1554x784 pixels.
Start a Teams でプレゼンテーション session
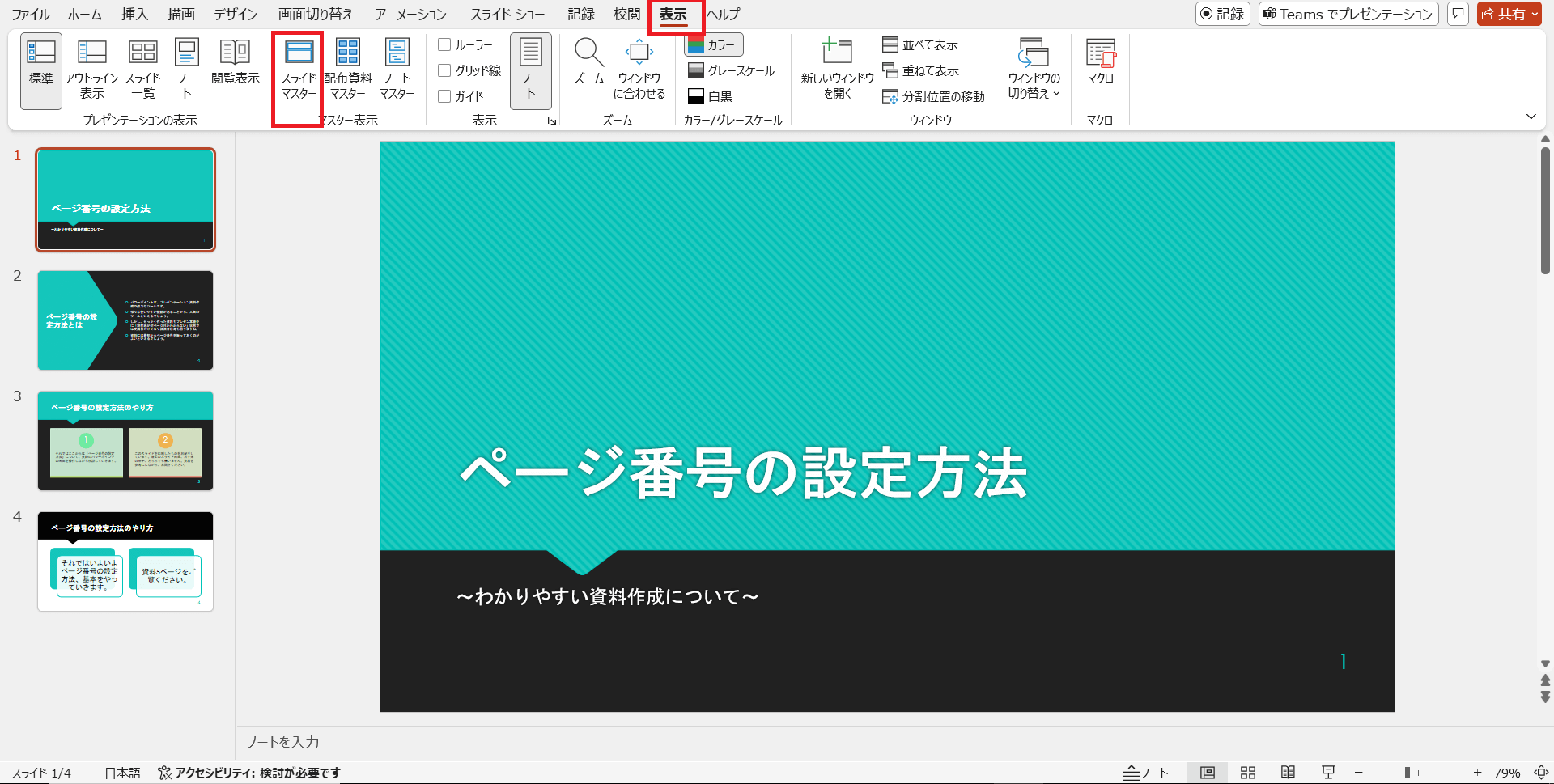point(1348,14)
